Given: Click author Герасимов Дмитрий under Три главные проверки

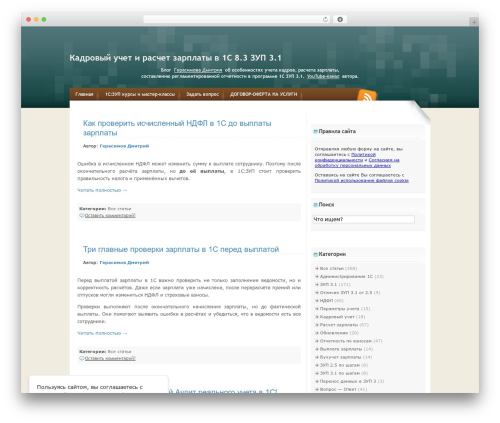Looking at the screenshot, I should 124,263.
